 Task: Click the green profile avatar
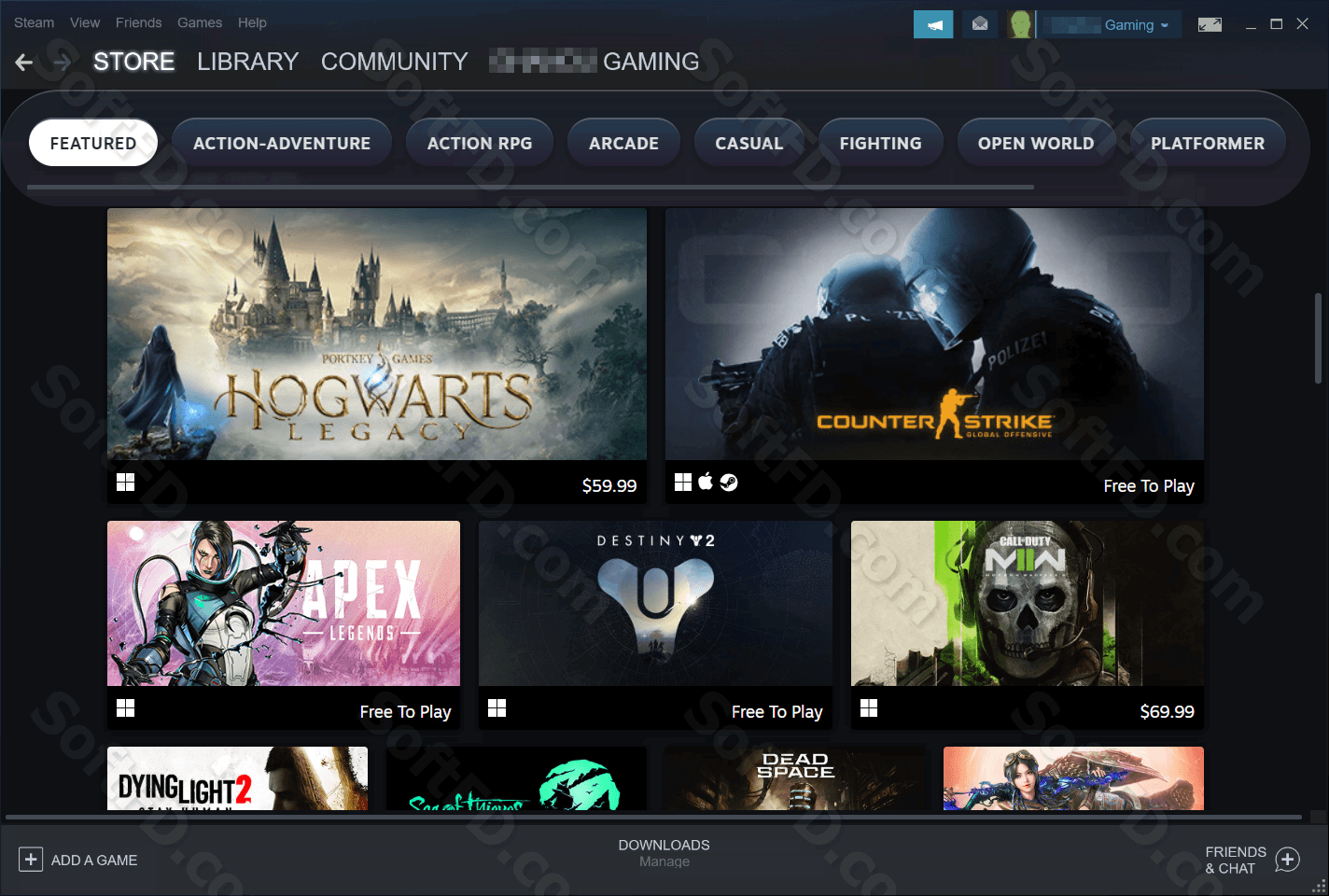pyautogui.click(x=1020, y=24)
